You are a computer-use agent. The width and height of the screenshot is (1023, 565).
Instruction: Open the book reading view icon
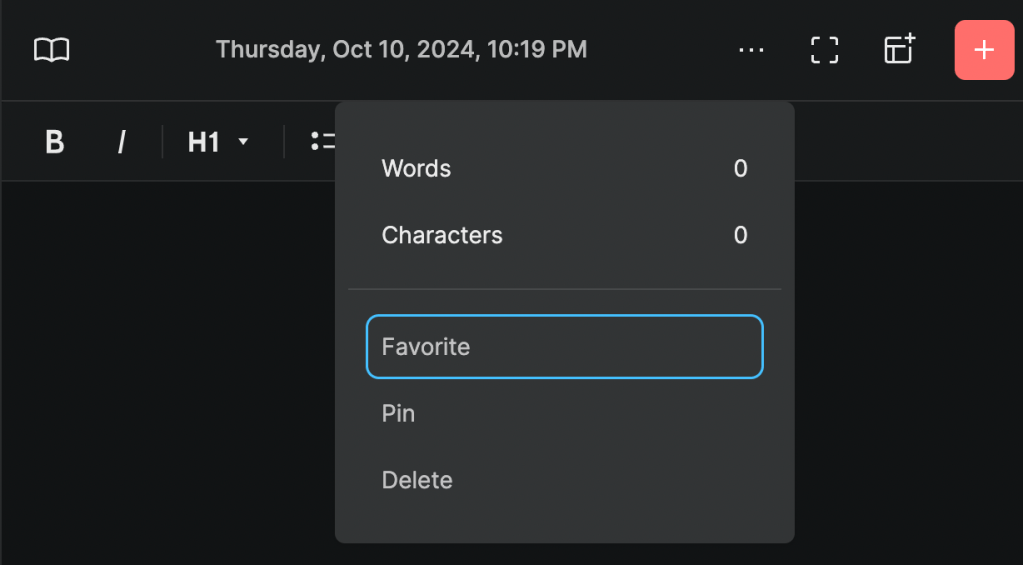(52, 50)
